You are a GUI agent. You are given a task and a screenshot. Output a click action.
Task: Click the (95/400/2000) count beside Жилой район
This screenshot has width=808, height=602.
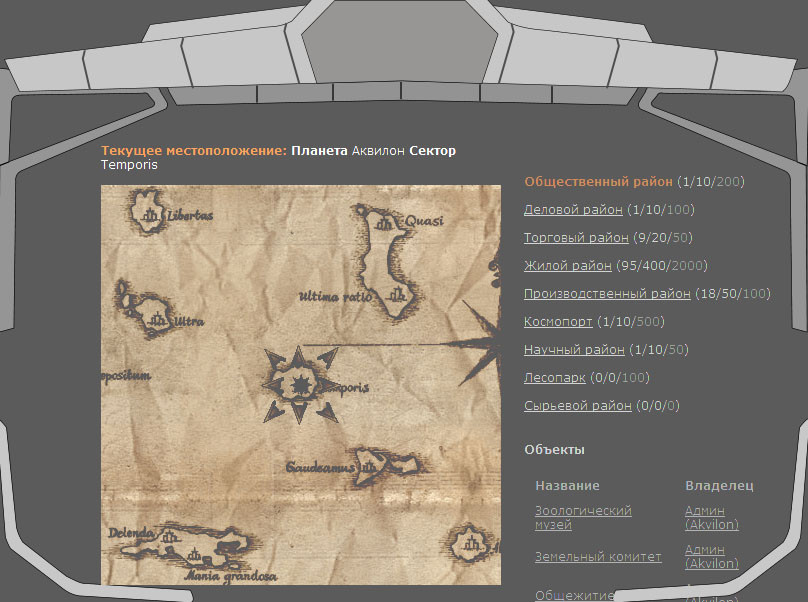(x=662, y=265)
